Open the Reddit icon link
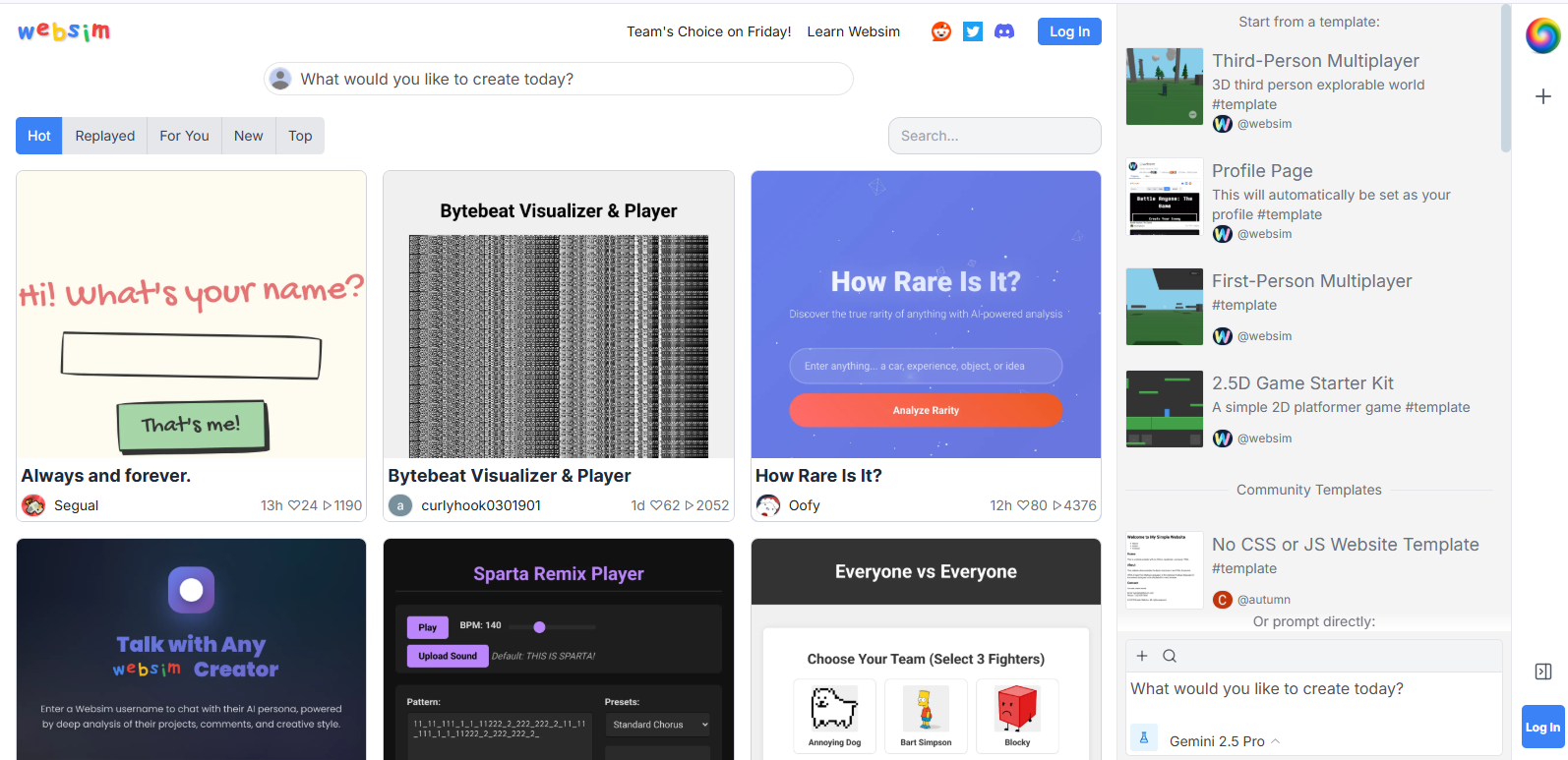Viewport: 1568px width, 760px height. click(x=941, y=31)
